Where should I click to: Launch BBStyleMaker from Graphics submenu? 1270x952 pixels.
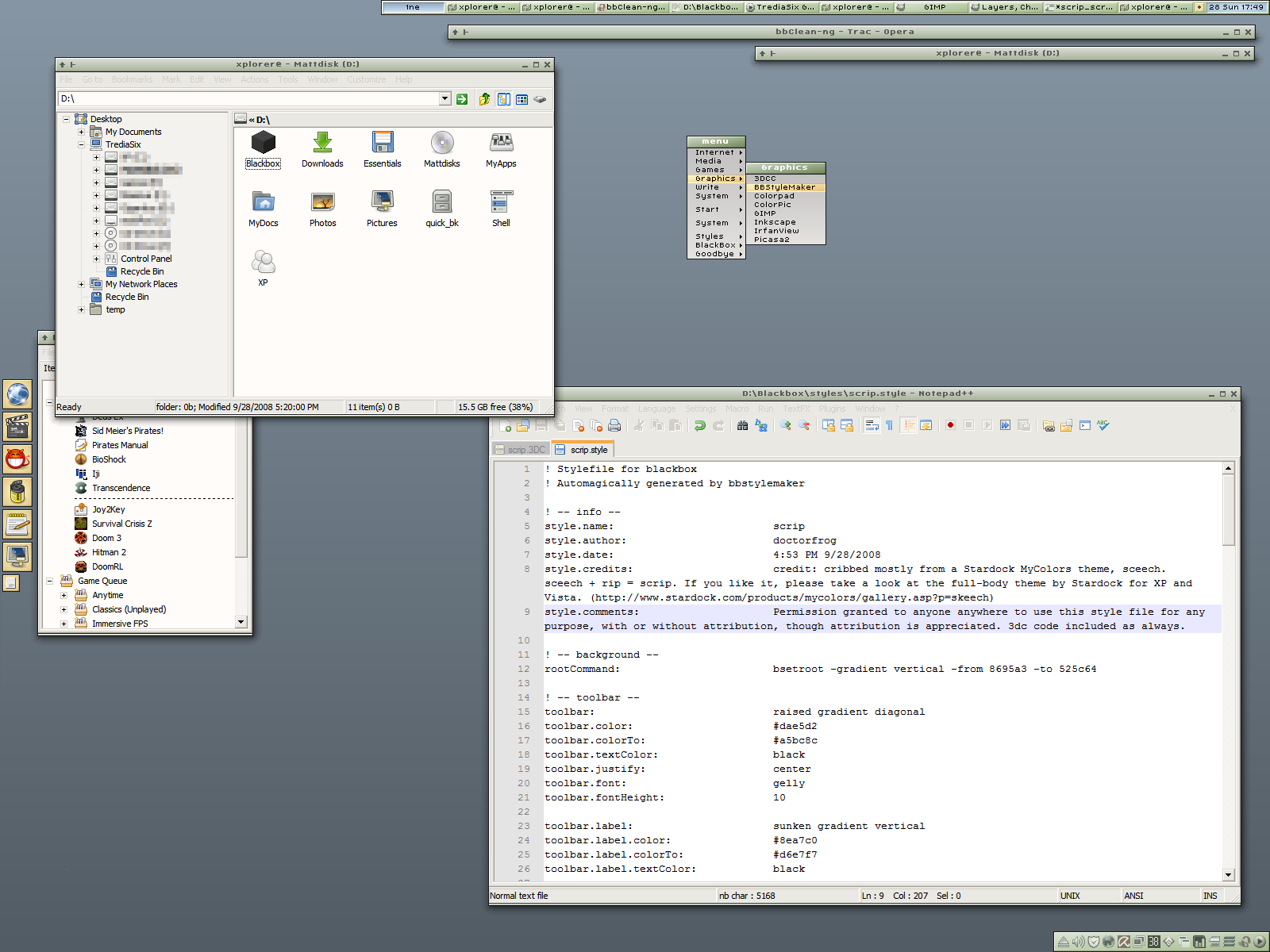click(785, 187)
